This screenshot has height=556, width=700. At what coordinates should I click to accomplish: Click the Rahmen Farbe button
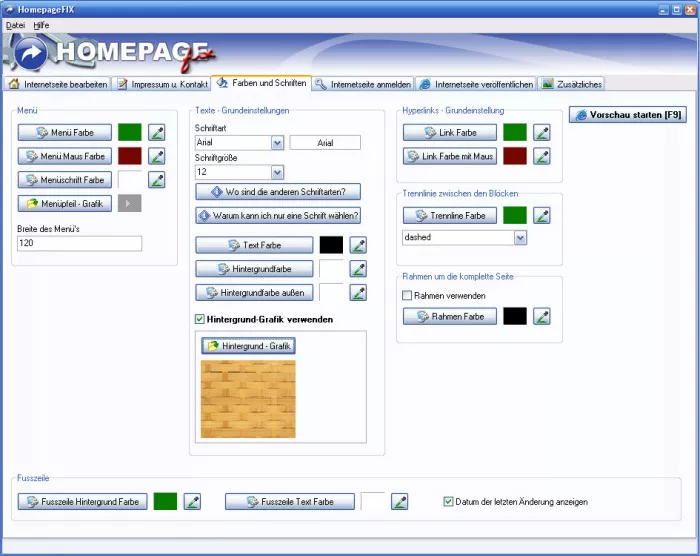[450, 317]
